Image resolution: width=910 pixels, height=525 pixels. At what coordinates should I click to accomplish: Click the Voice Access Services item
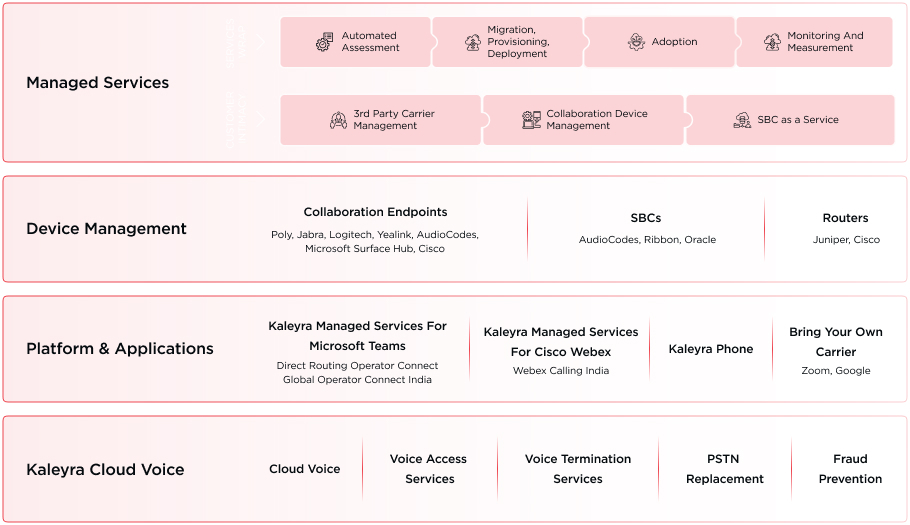pos(429,469)
